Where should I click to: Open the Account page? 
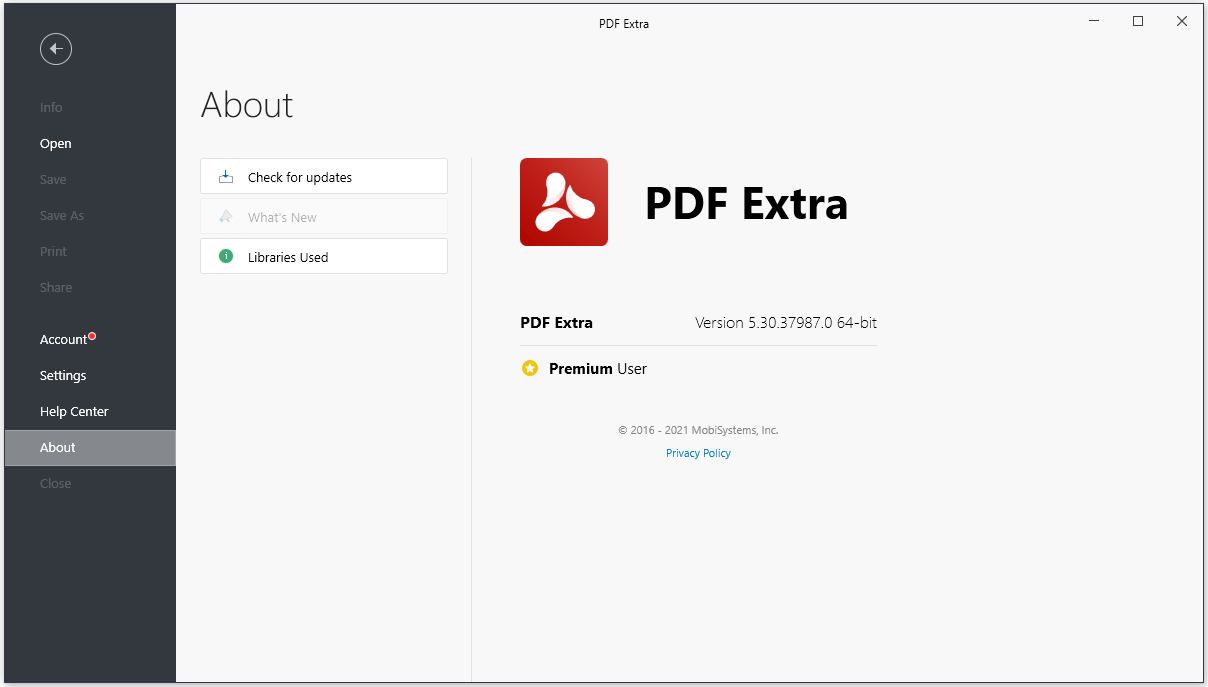click(x=64, y=340)
